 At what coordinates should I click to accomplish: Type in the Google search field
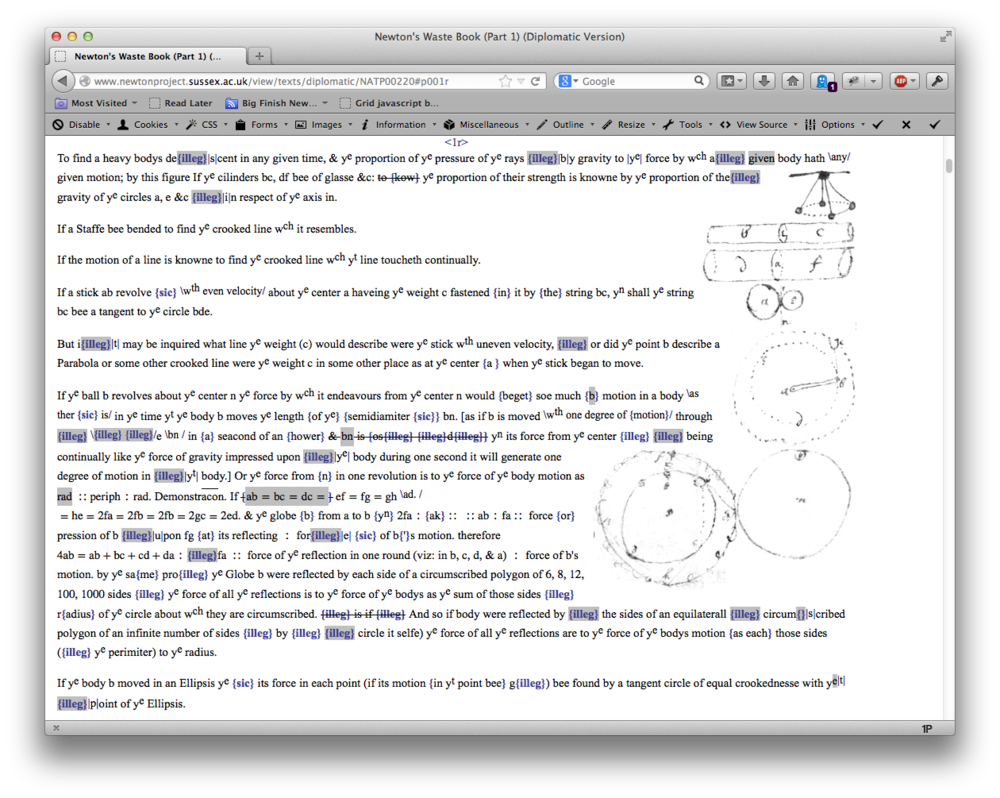tap(635, 81)
